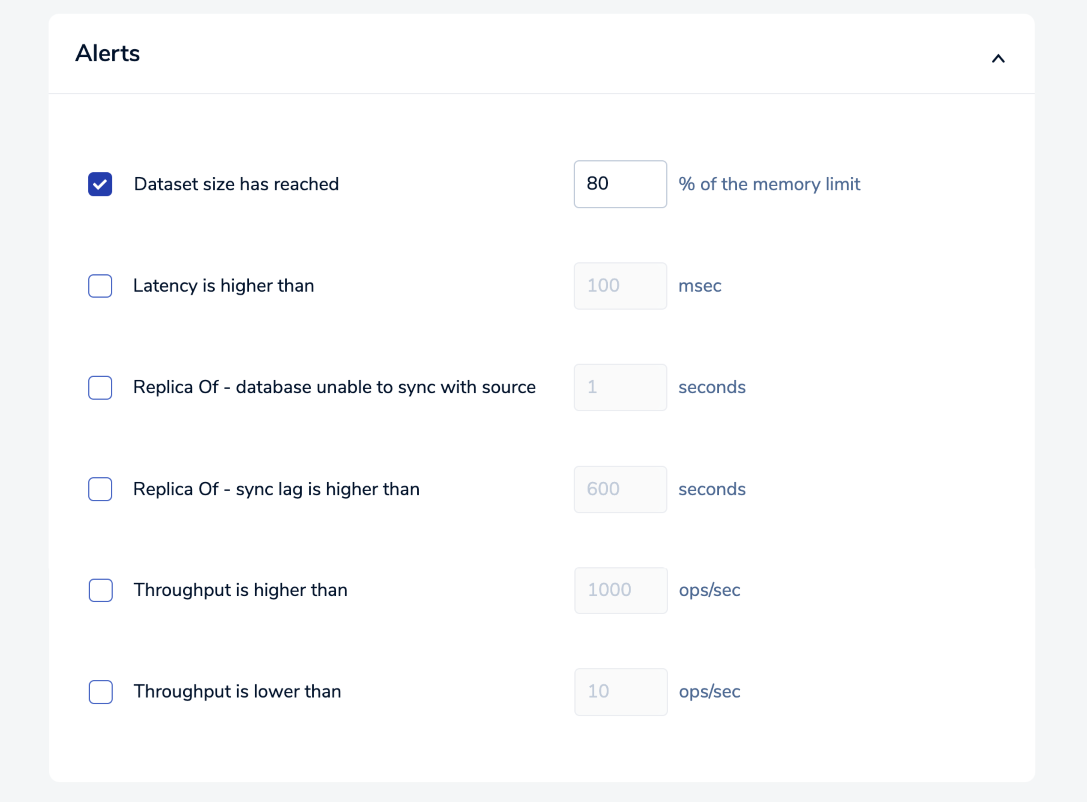This screenshot has width=1087, height=802.
Task: Click Replica Of sync lag label
Action: (x=276, y=489)
